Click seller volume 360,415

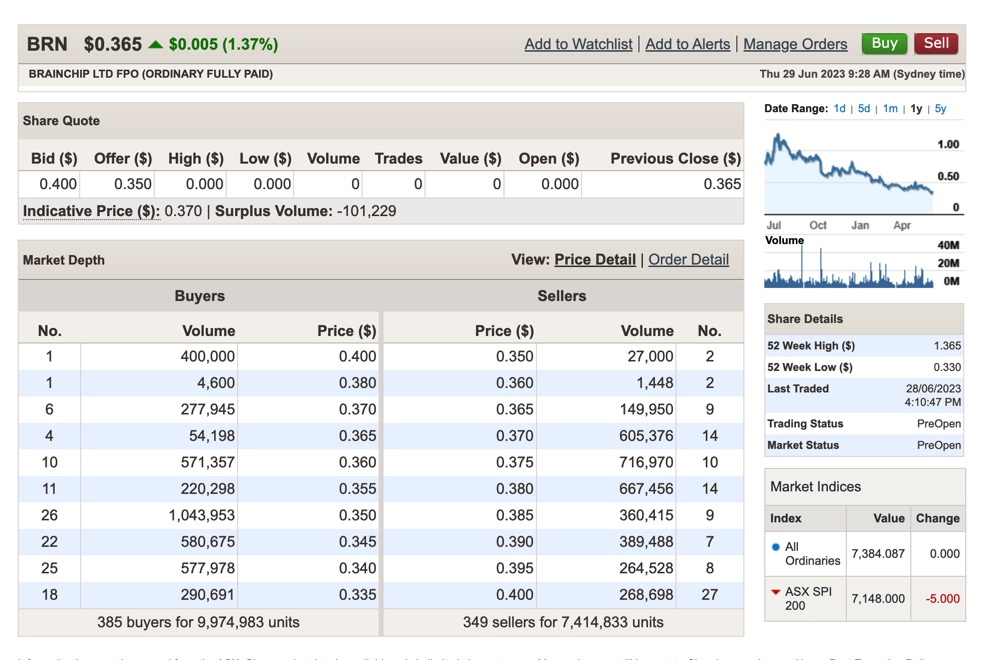(x=646, y=515)
